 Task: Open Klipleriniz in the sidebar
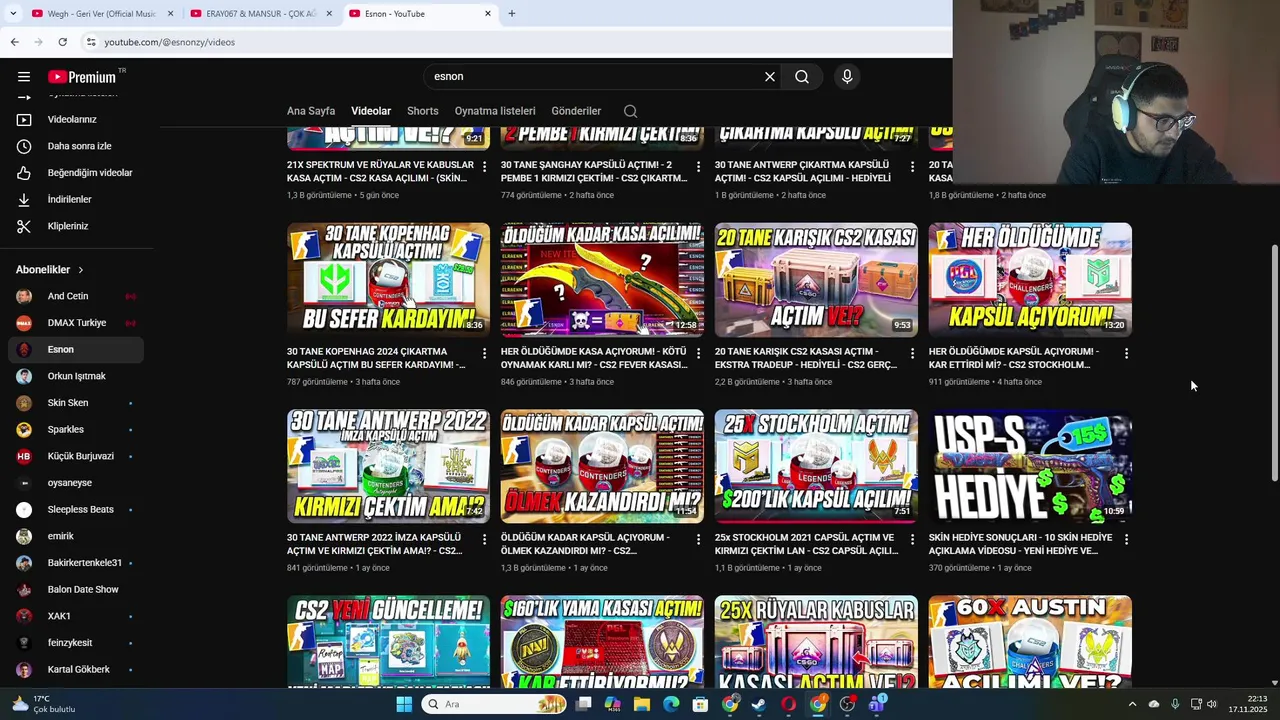(76, 226)
